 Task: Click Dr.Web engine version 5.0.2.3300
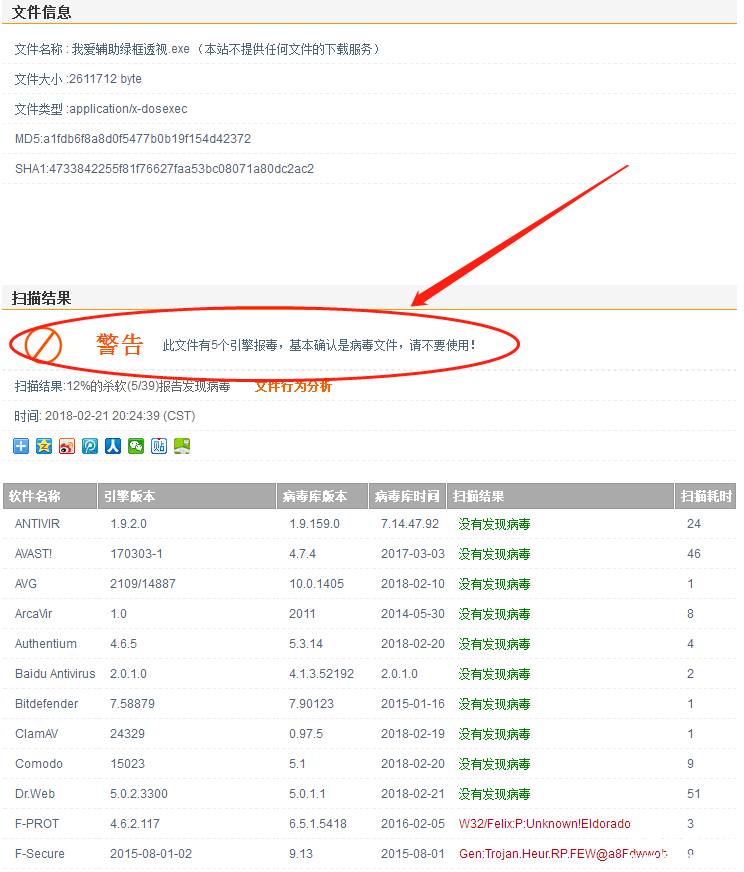click(x=139, y=794)
